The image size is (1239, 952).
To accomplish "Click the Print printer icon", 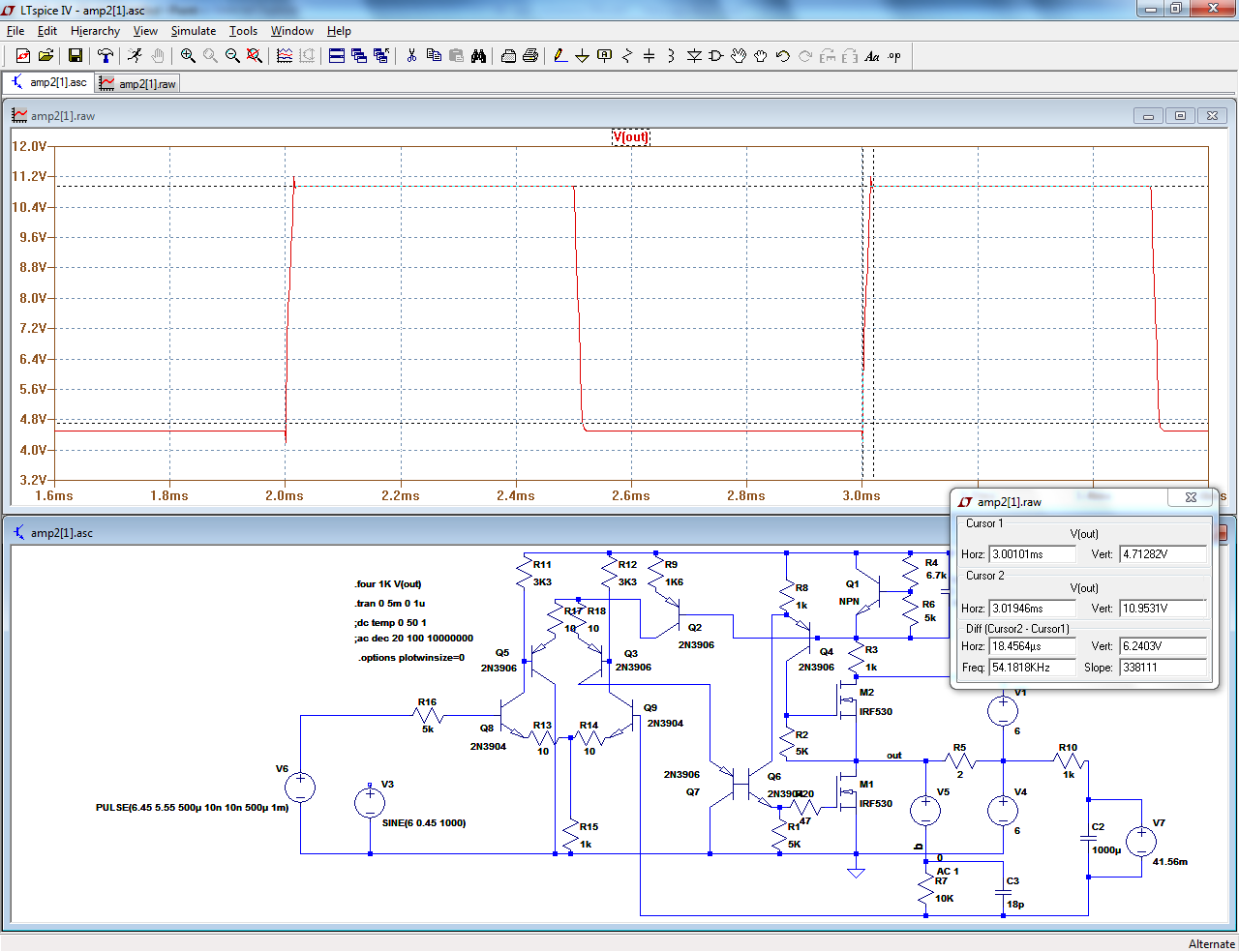I will click(530, 56).
